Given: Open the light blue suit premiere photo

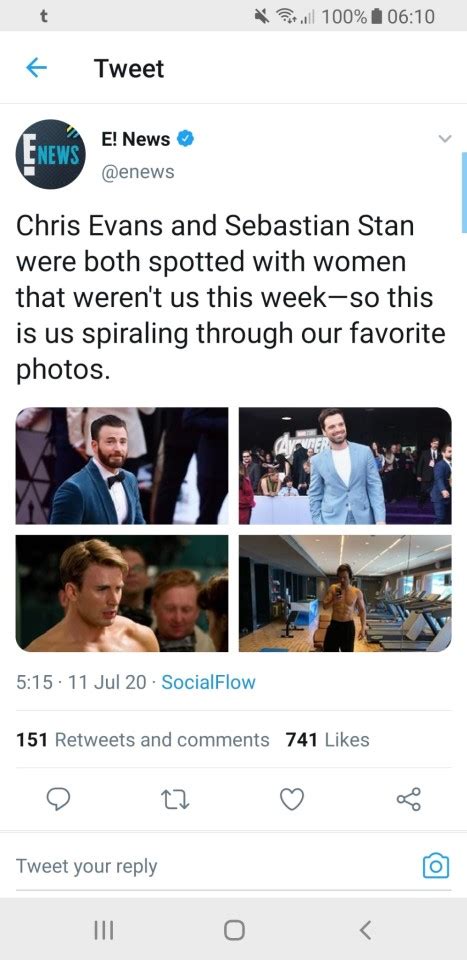Looking at the screenshot, I should tap(345, 466).
